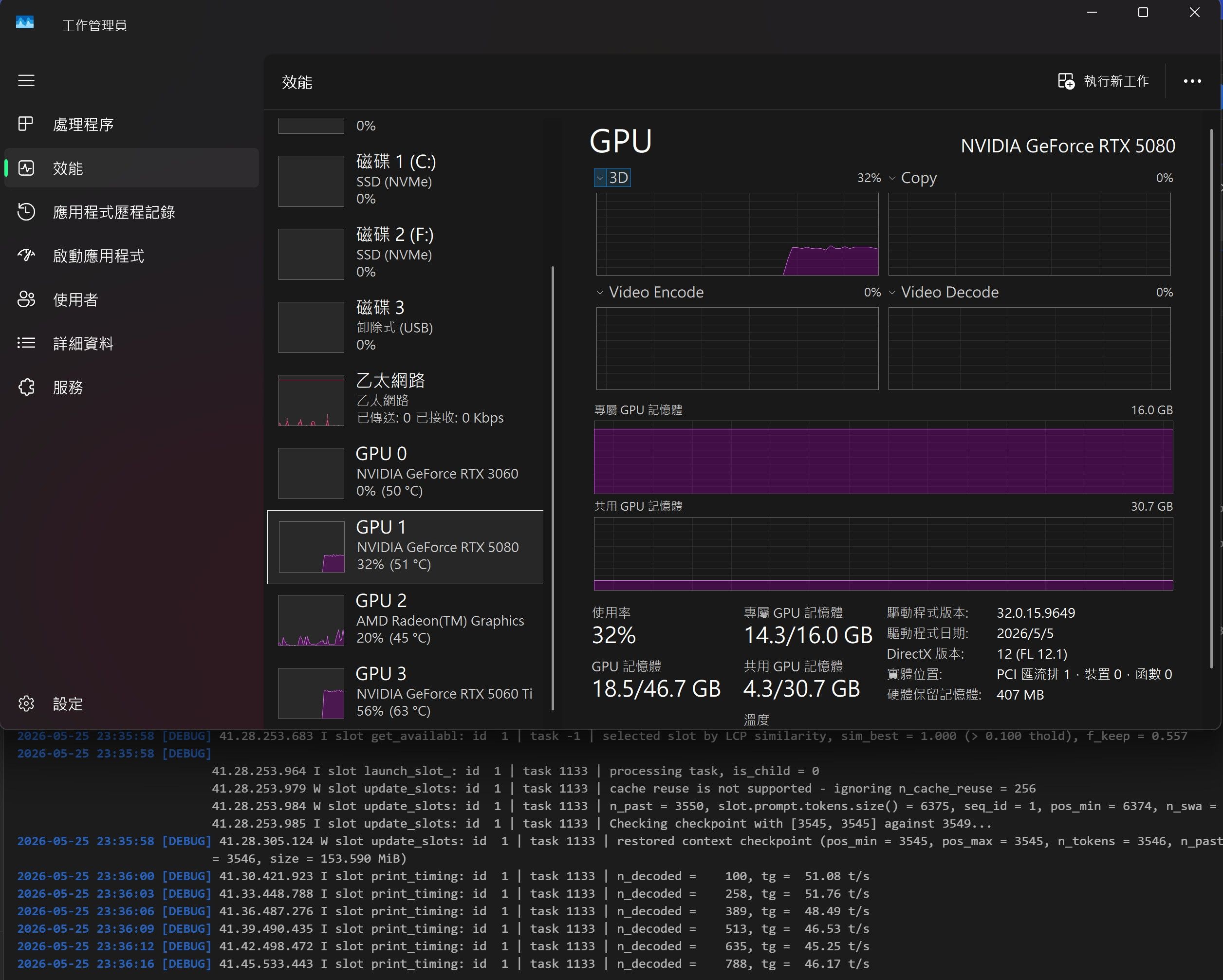Viewport: 1223px width, 980px height.
Task: Click the performance device list scrollbar
Action: coord(553,488)
